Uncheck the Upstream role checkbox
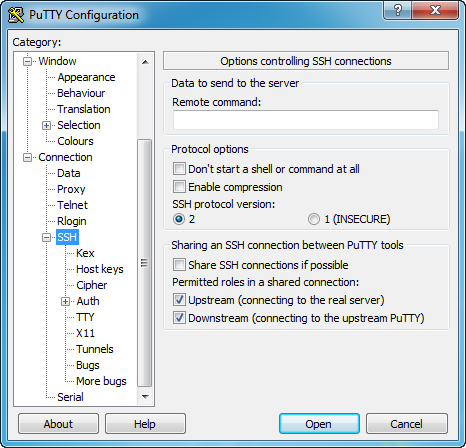Image resolution: width=466 pixels, height=448 pixels. [179, 300]
